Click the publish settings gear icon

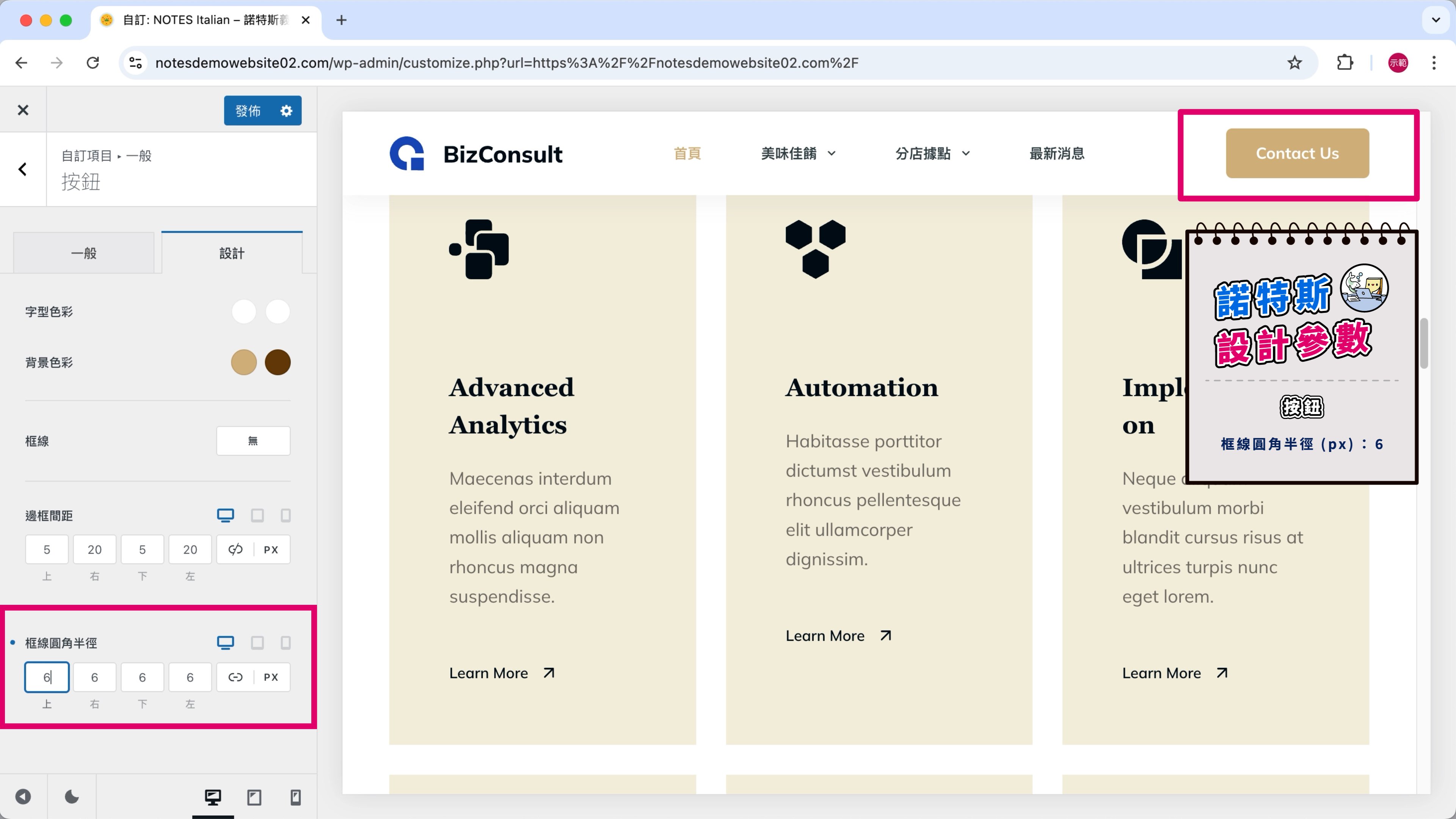pos(287,111)
